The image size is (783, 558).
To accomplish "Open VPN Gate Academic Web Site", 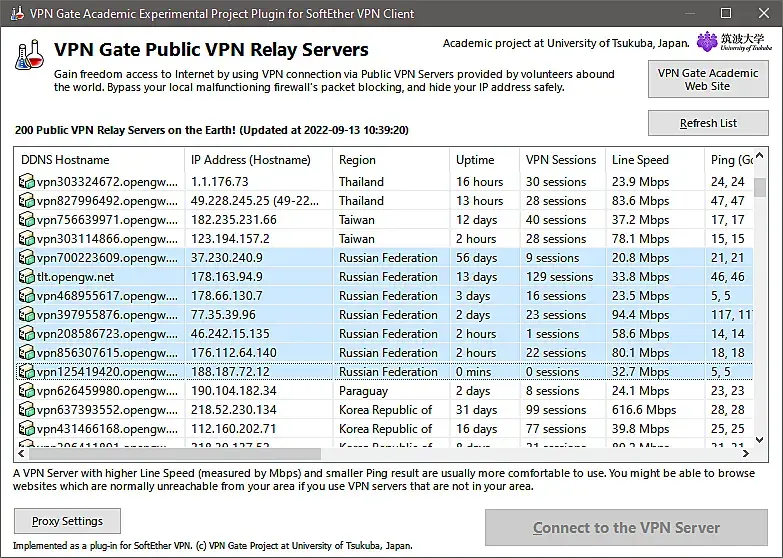I will pyautogui.click(x=707, y=79).
